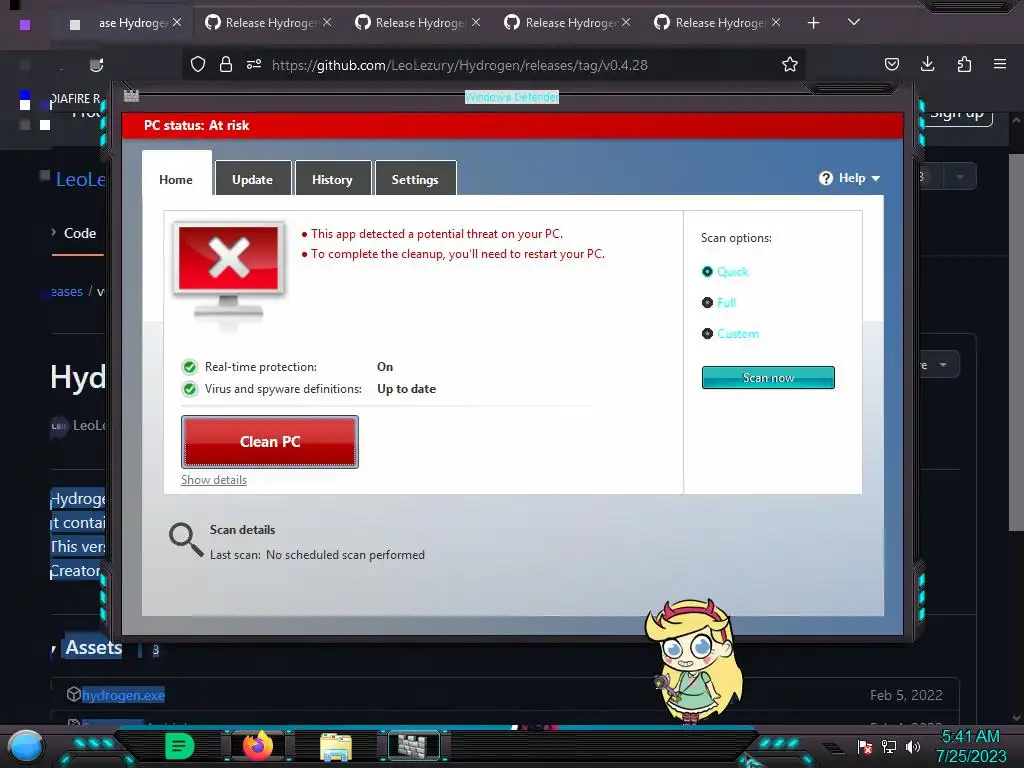Switch to the History tab
1024x768 pixels.
click(x=332, y=179)
